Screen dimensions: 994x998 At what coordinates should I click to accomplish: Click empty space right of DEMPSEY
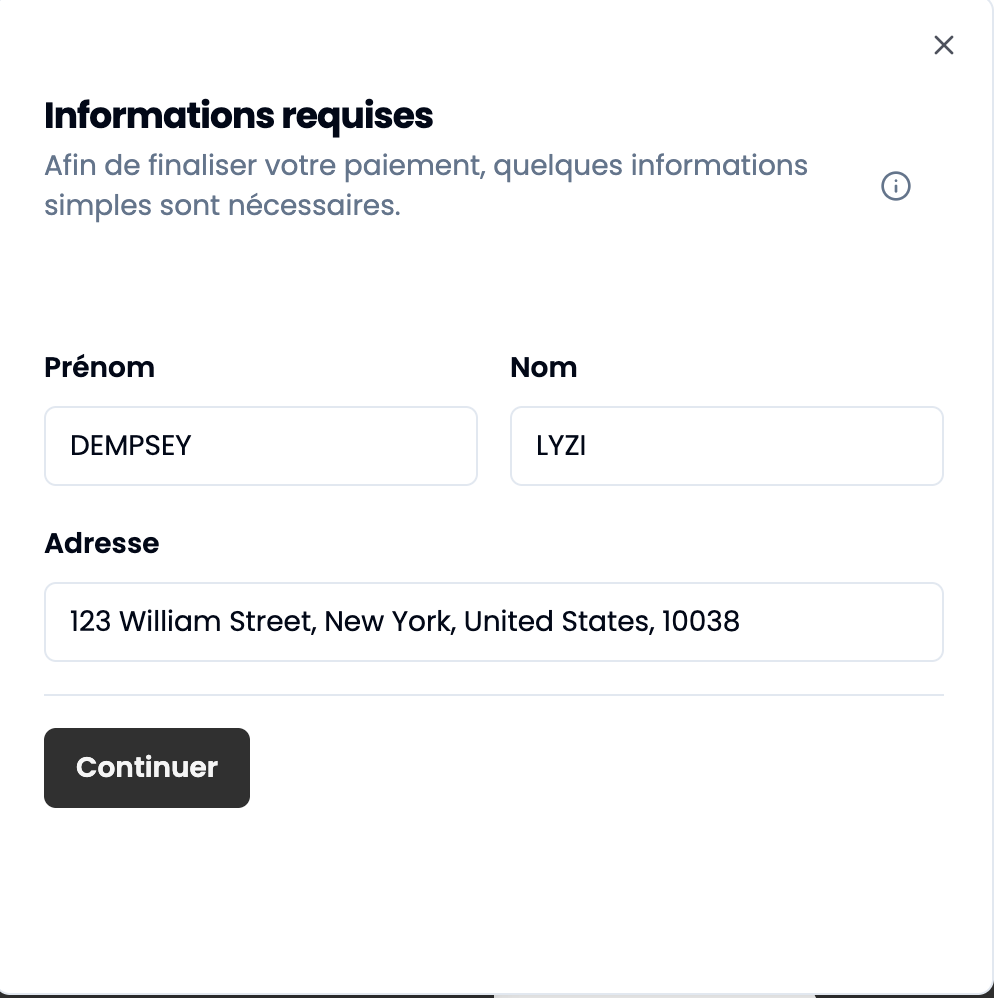[334, 446]
